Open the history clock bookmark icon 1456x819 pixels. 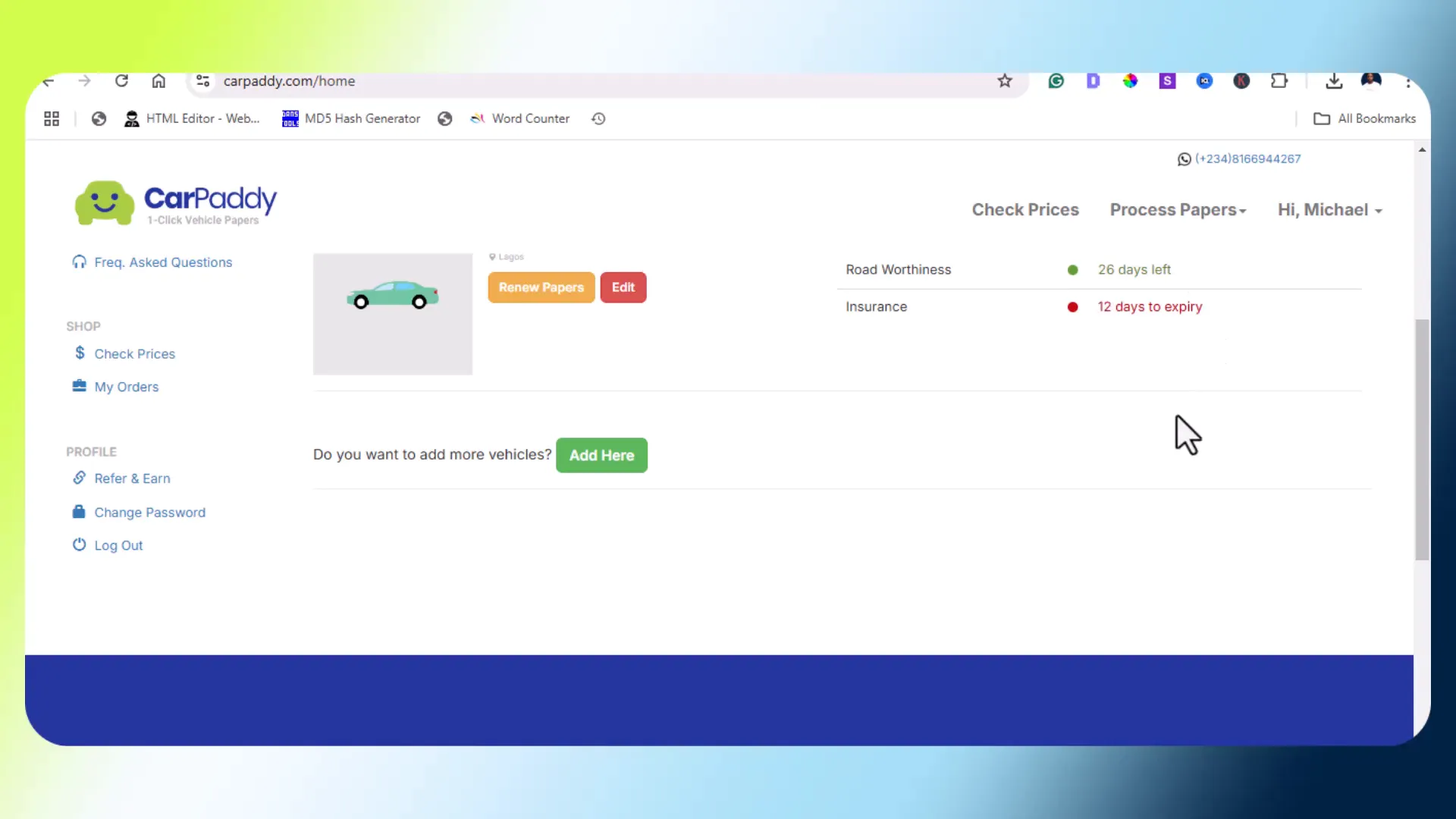coord(598,119)
